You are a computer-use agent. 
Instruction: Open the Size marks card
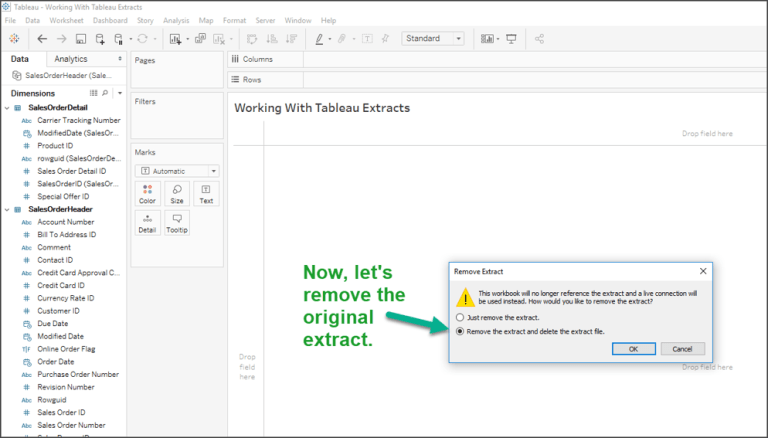coord(176,193)
